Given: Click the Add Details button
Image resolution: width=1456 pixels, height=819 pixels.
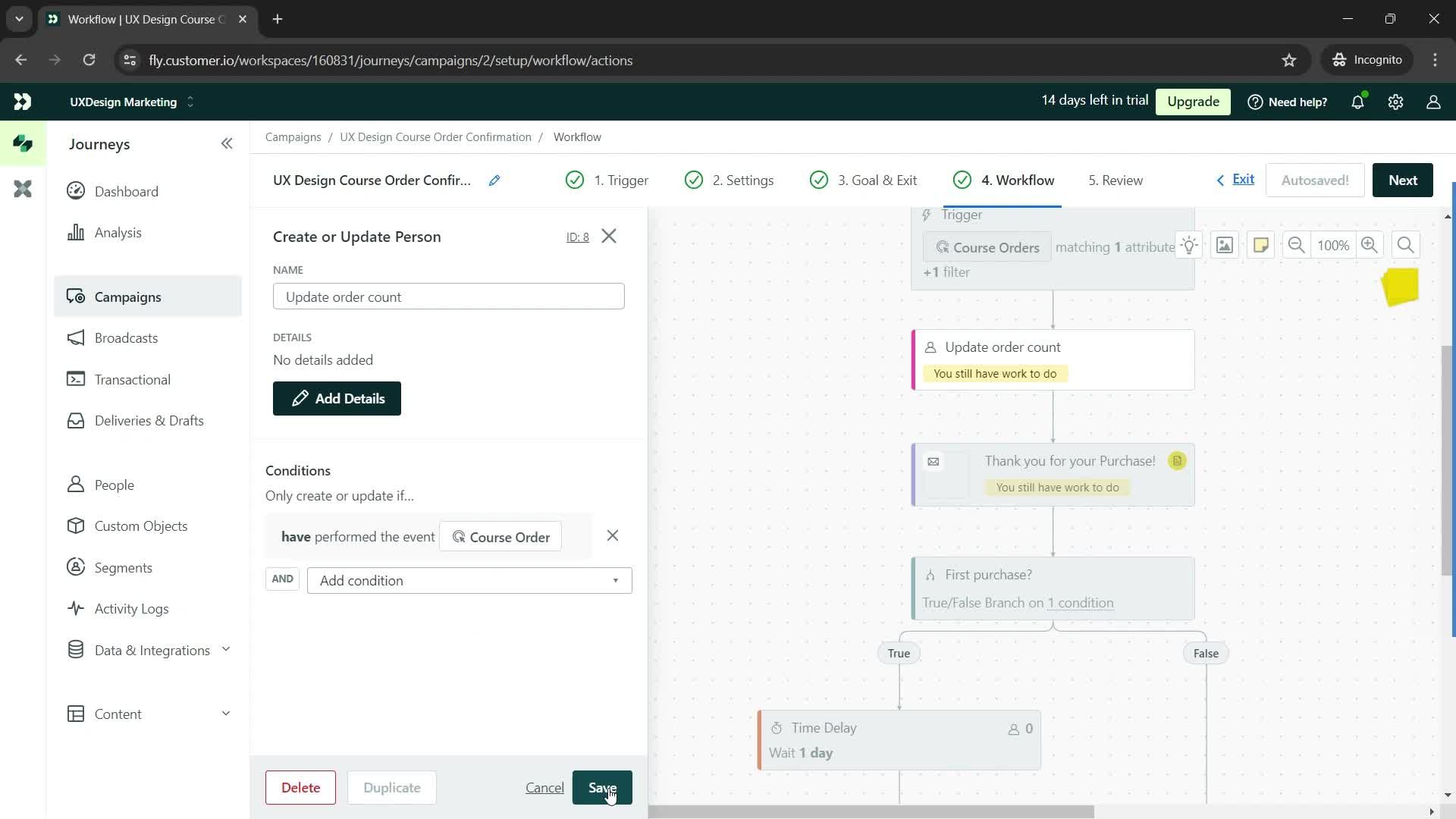Looking at the screenshot, I should click(x=338, y=398).
